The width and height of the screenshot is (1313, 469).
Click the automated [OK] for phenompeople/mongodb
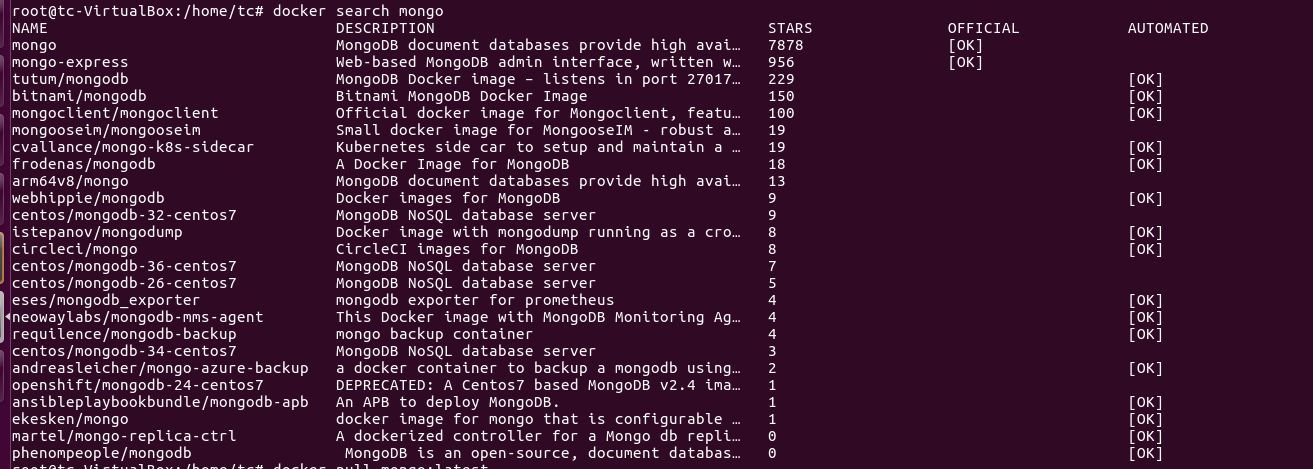tap(1145, 453)
